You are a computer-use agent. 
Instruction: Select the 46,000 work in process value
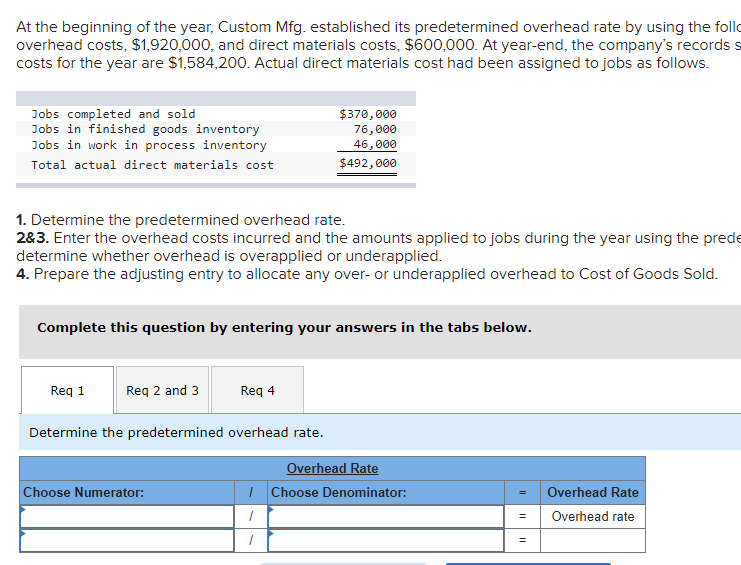coord(375,144)
